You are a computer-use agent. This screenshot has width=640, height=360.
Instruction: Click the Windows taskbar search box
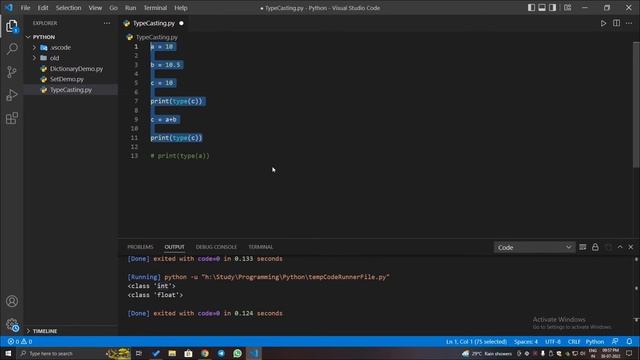click(x=61, y=353)
